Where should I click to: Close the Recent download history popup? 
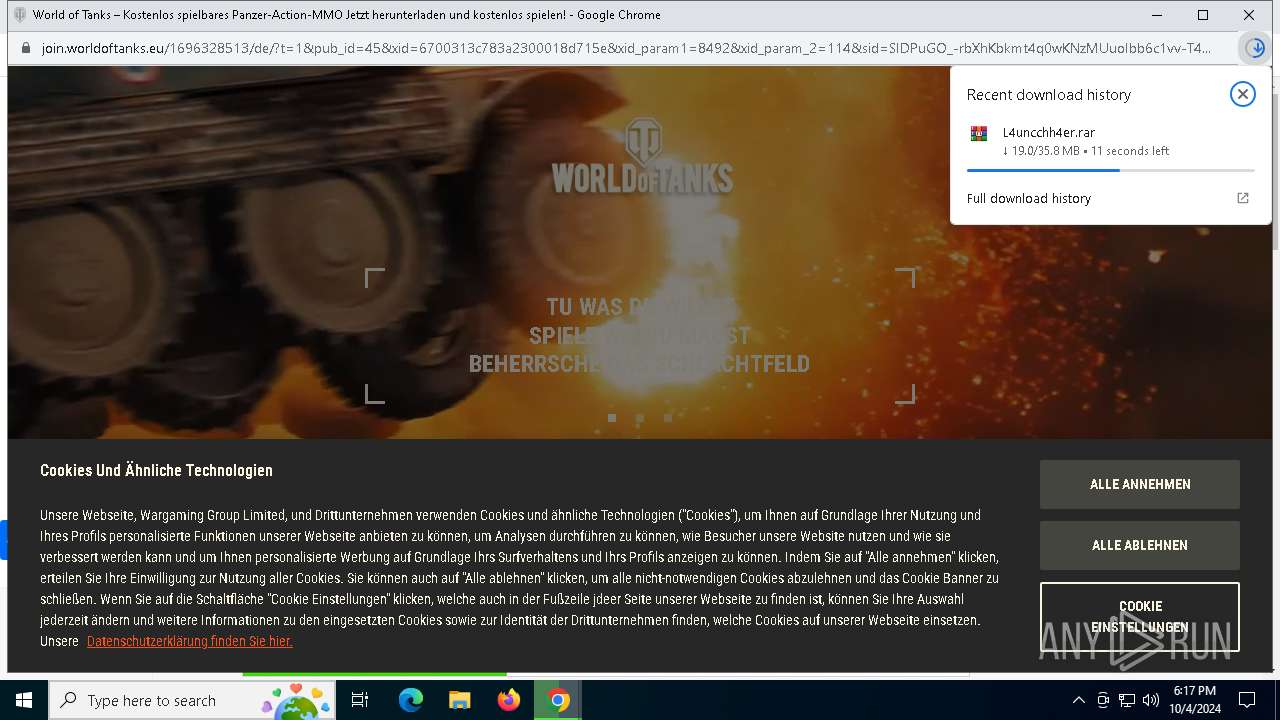pos(1242,94)
